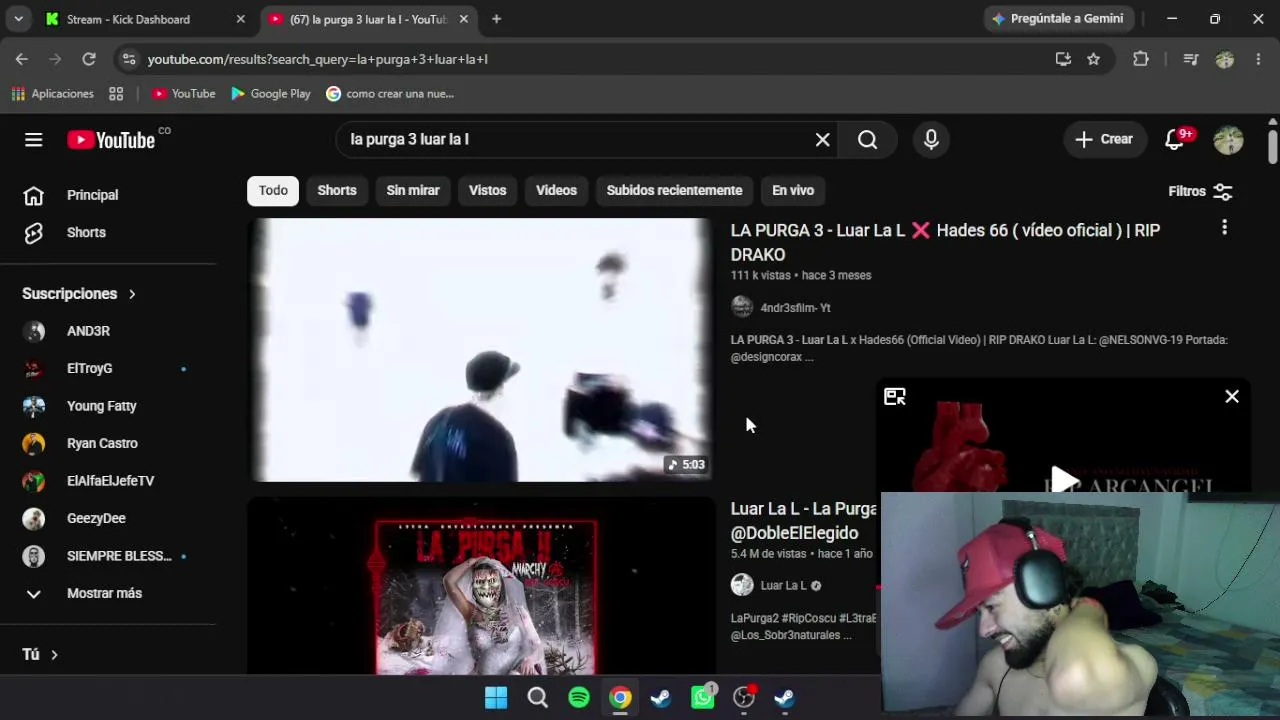Open the AND3R subscription
This screenshot has height=720, width=1280.
(108, 331)
